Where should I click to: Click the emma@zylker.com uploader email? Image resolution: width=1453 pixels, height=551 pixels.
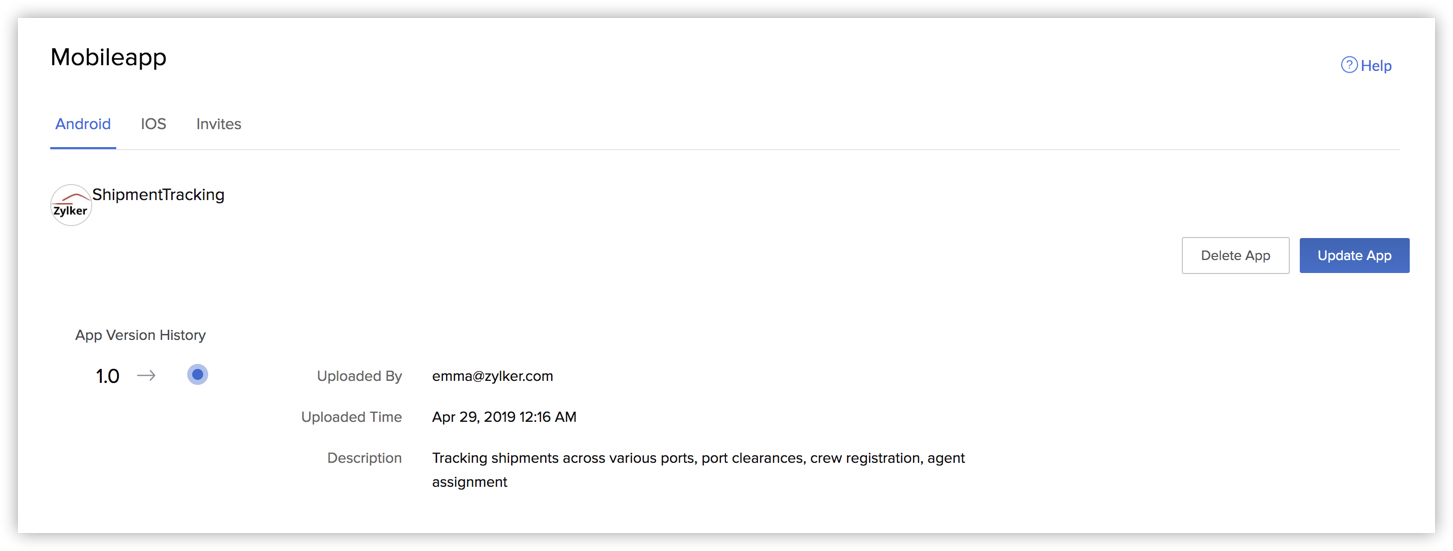tap(492, 376)
